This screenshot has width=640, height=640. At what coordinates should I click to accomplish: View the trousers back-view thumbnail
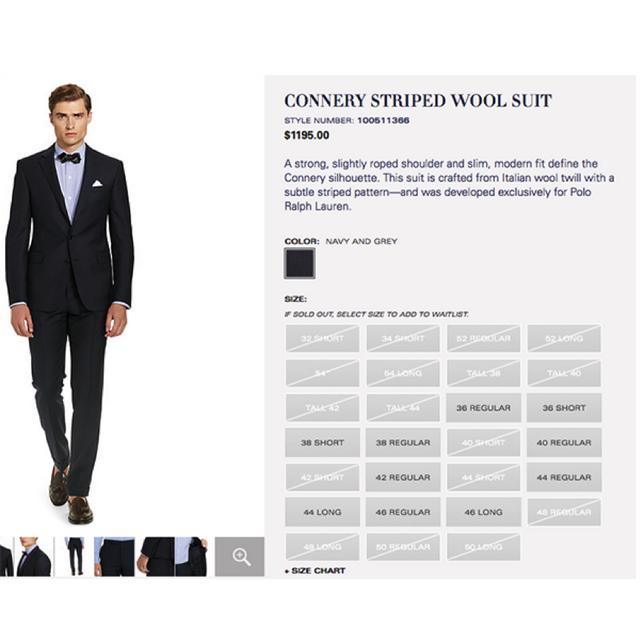[x=74, y=557]
